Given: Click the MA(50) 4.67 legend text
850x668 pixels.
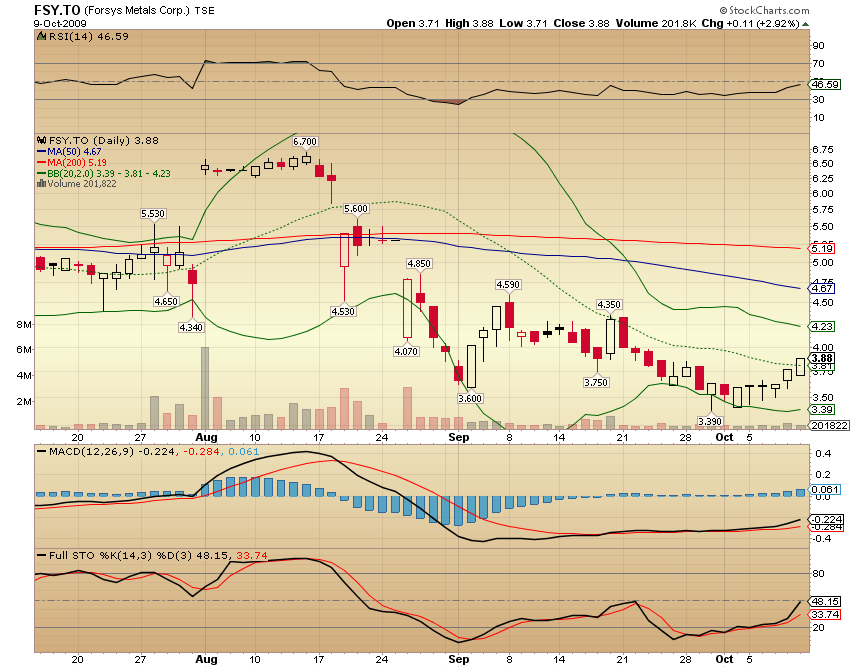Looking at the screenshot, I should coord(74,152).
